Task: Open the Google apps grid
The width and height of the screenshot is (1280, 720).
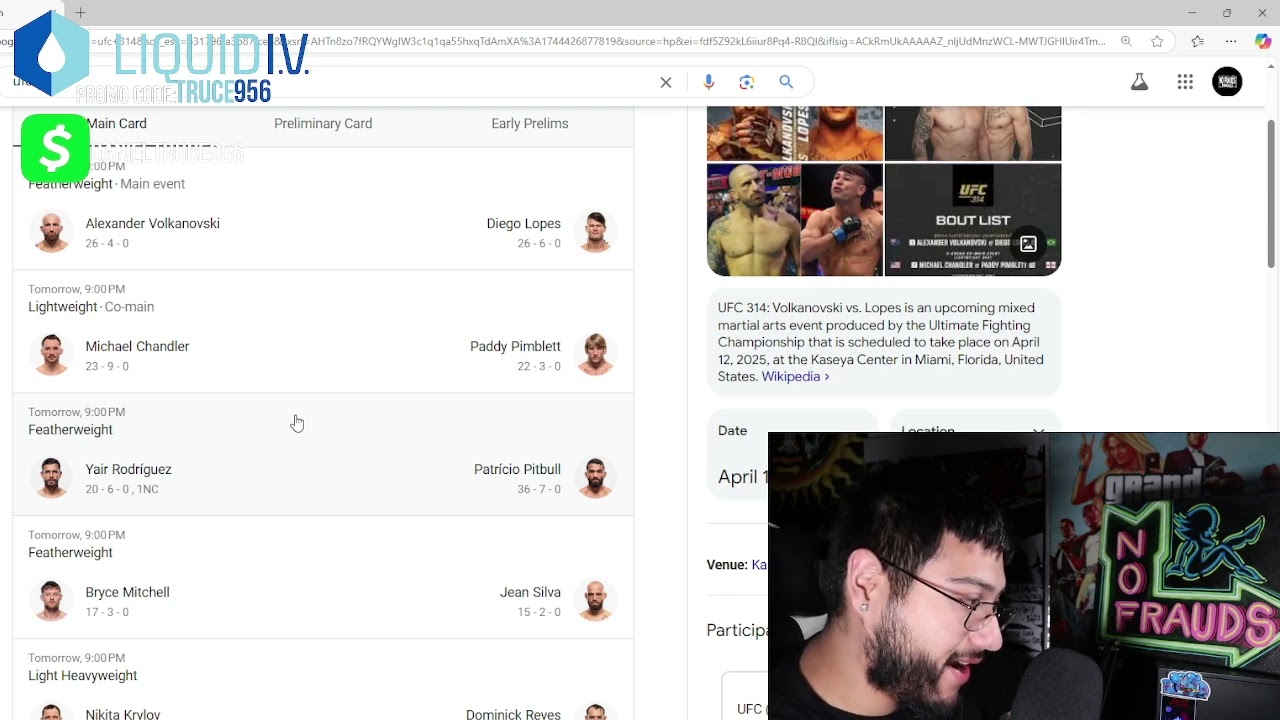Action: [1185, 82]
